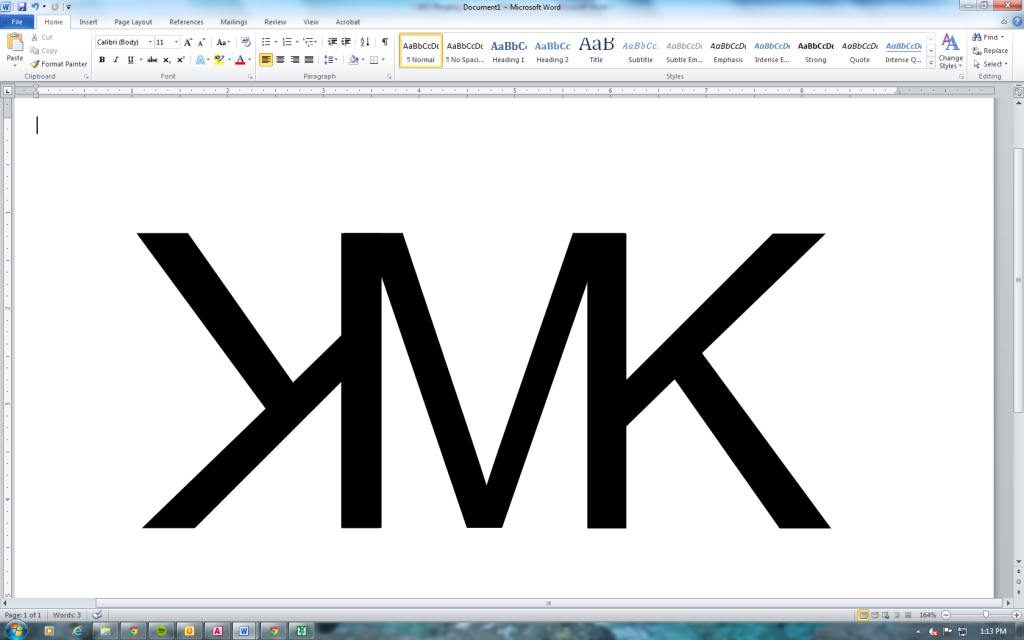Open Word Help
Viewport: 1024px width, 640px height.
click(1017, 22)
